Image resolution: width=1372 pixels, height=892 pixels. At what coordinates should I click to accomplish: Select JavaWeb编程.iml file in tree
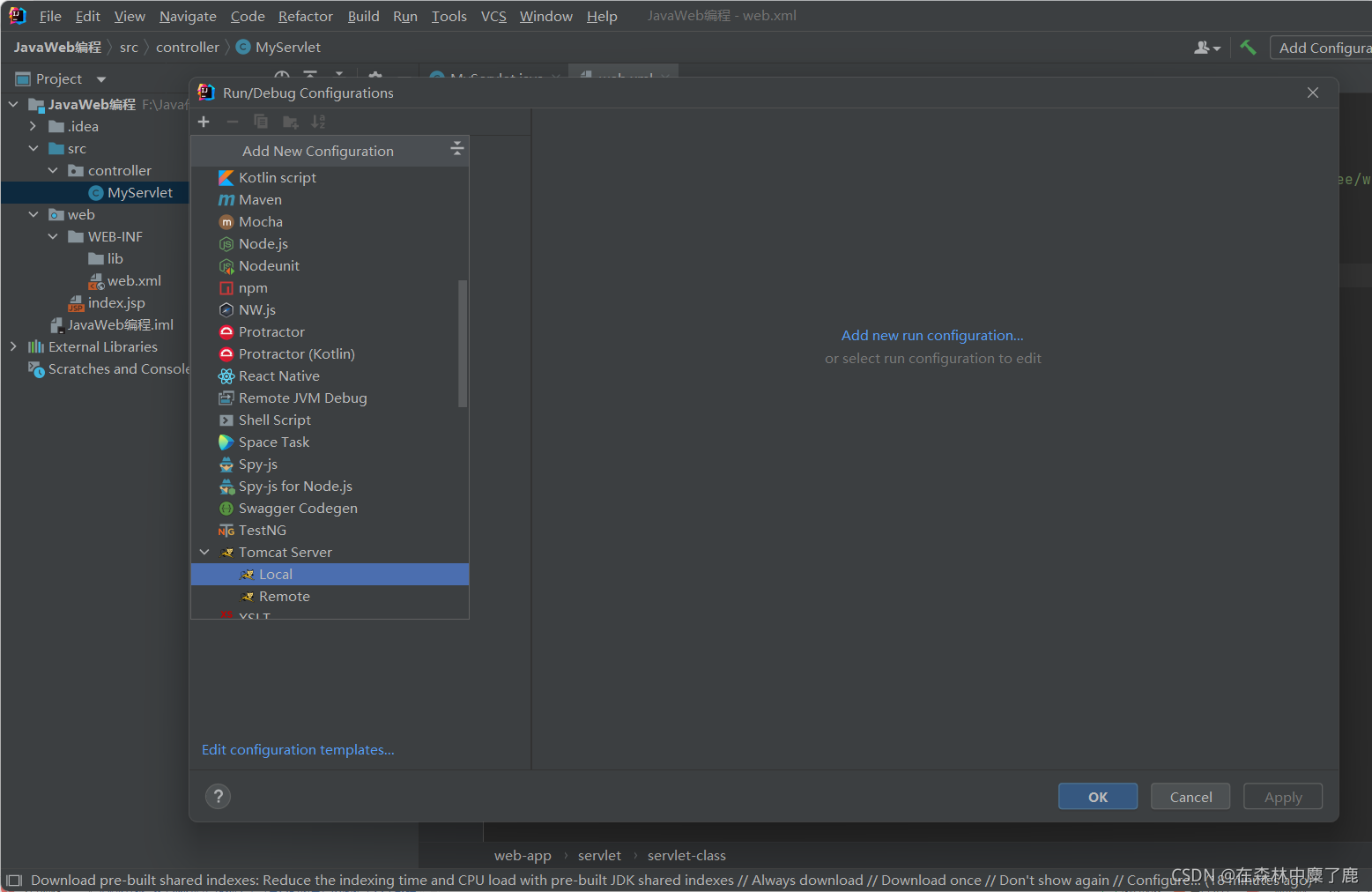111,324
